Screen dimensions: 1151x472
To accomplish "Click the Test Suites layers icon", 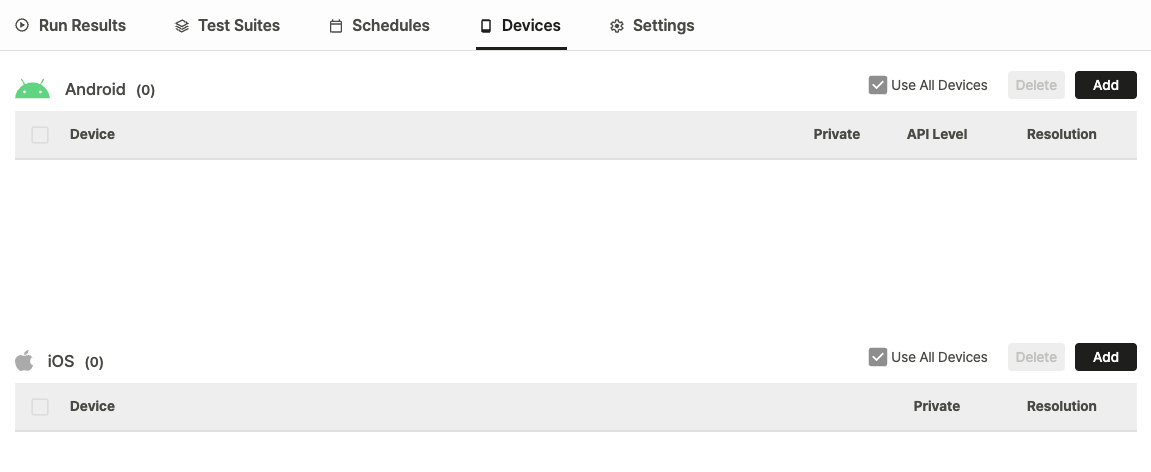I will click(x=182, y=26).
